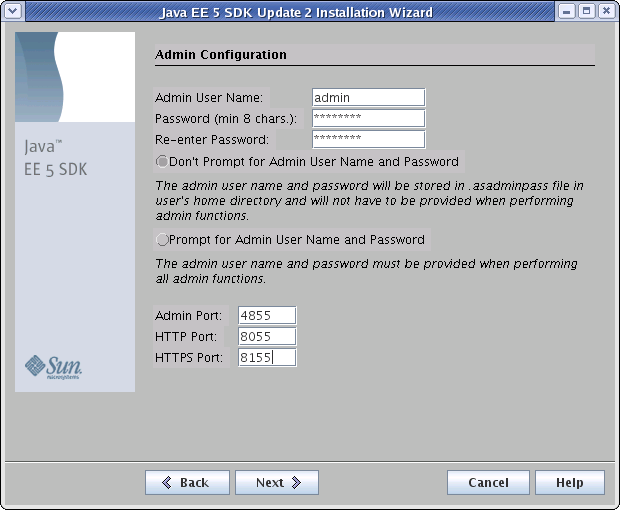Screen dimensions: 620x510
Task: Maximize the Installation Wizard window
Action: 587,11
